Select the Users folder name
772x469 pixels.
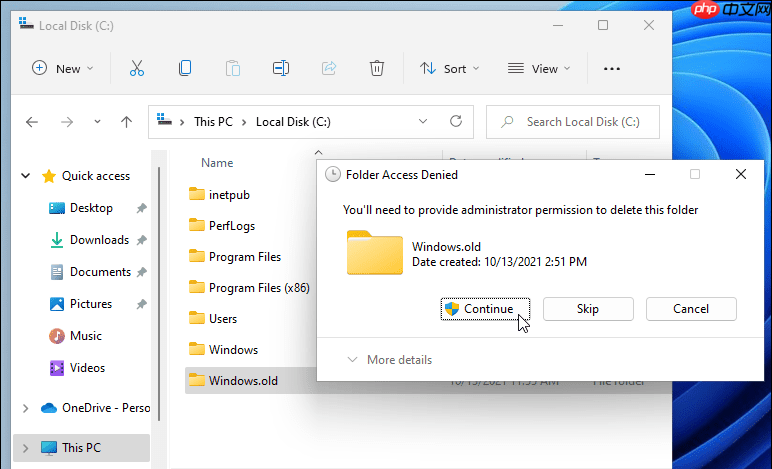pyautogui.click(x=223, y=318)
